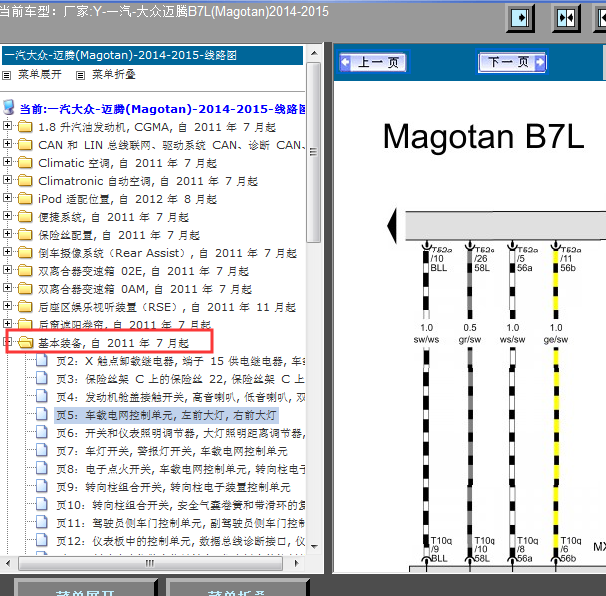Open 页4: 发动机舱盖接触开关 page
606x596 pixels.
[x=180, y=397]
